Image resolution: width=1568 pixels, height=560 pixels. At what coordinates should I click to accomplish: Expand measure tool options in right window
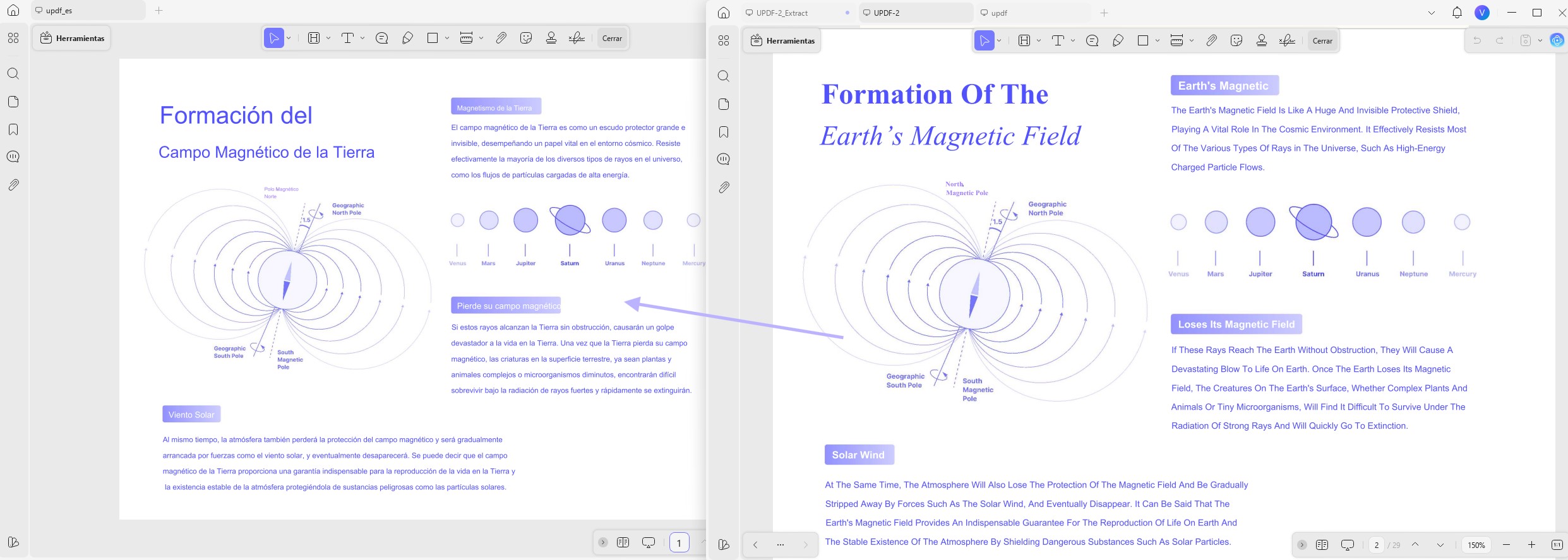pos(1192,41)
